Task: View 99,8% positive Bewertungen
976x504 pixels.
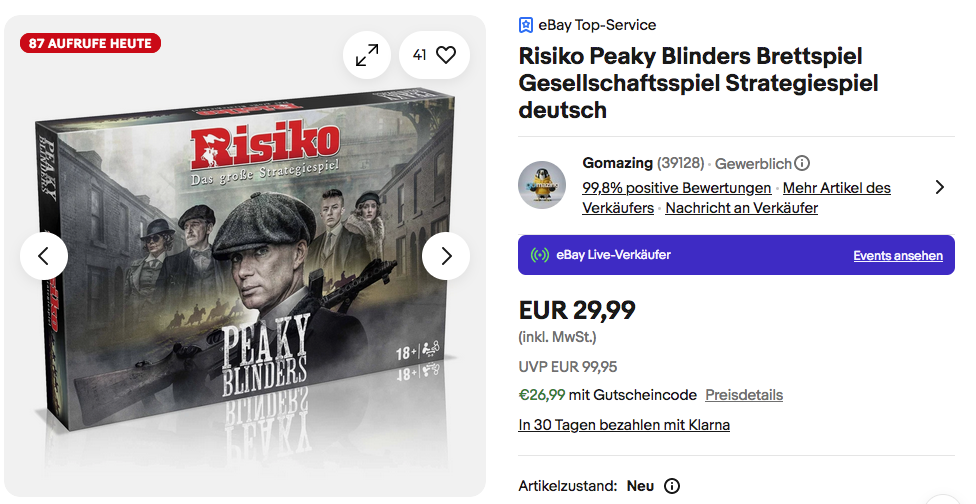Action: (676, 188)
